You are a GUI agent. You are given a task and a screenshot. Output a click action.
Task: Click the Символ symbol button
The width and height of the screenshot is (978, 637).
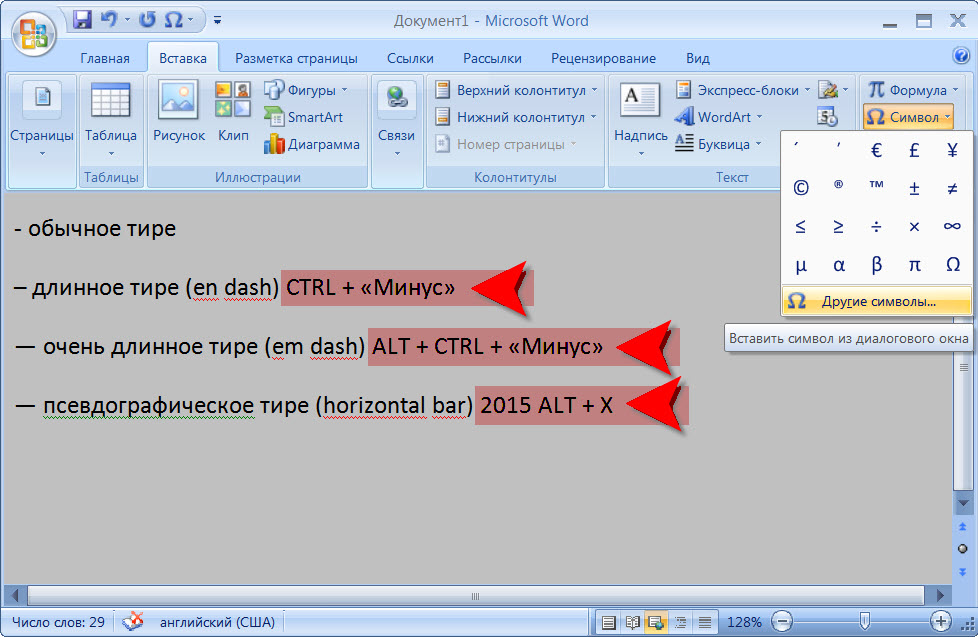pos(908,117)
